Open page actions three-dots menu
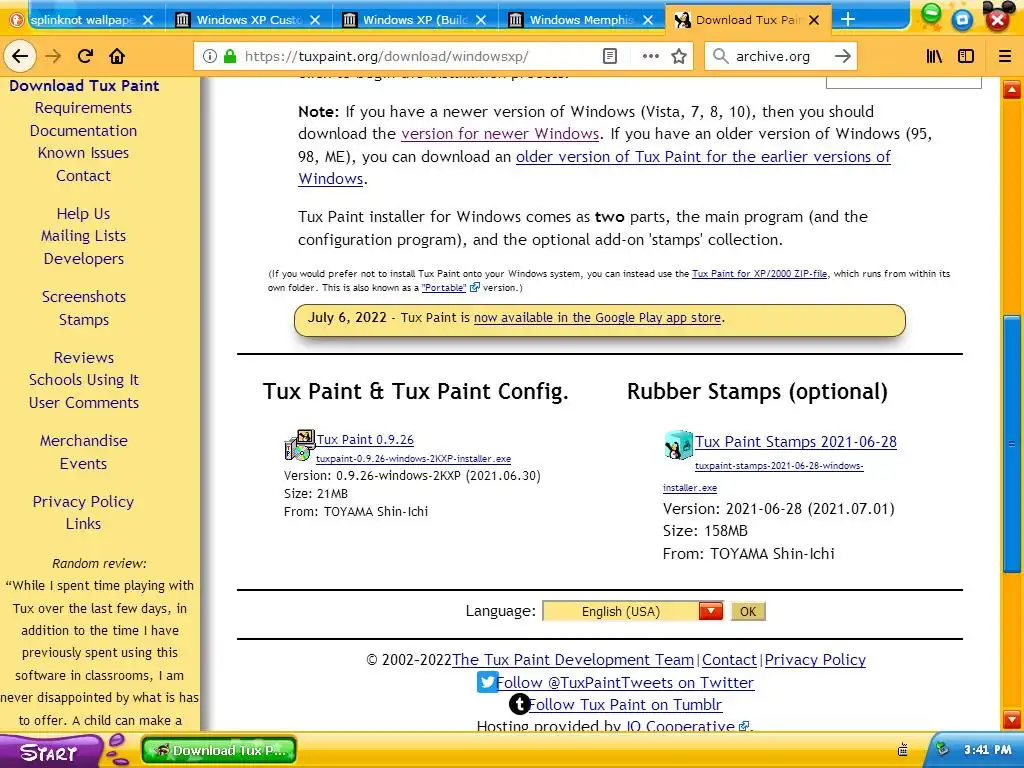The image size is (1024, 768). (x=650, y=56)
